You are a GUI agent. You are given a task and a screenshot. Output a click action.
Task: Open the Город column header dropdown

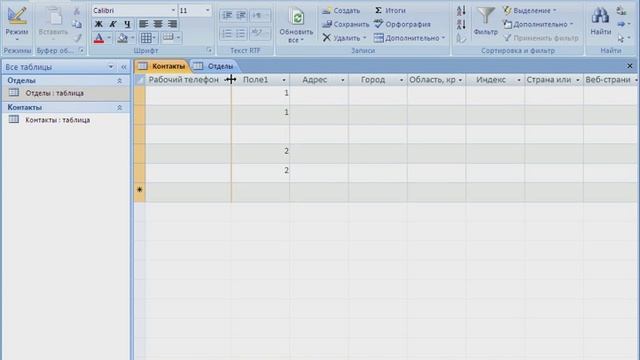401,80
